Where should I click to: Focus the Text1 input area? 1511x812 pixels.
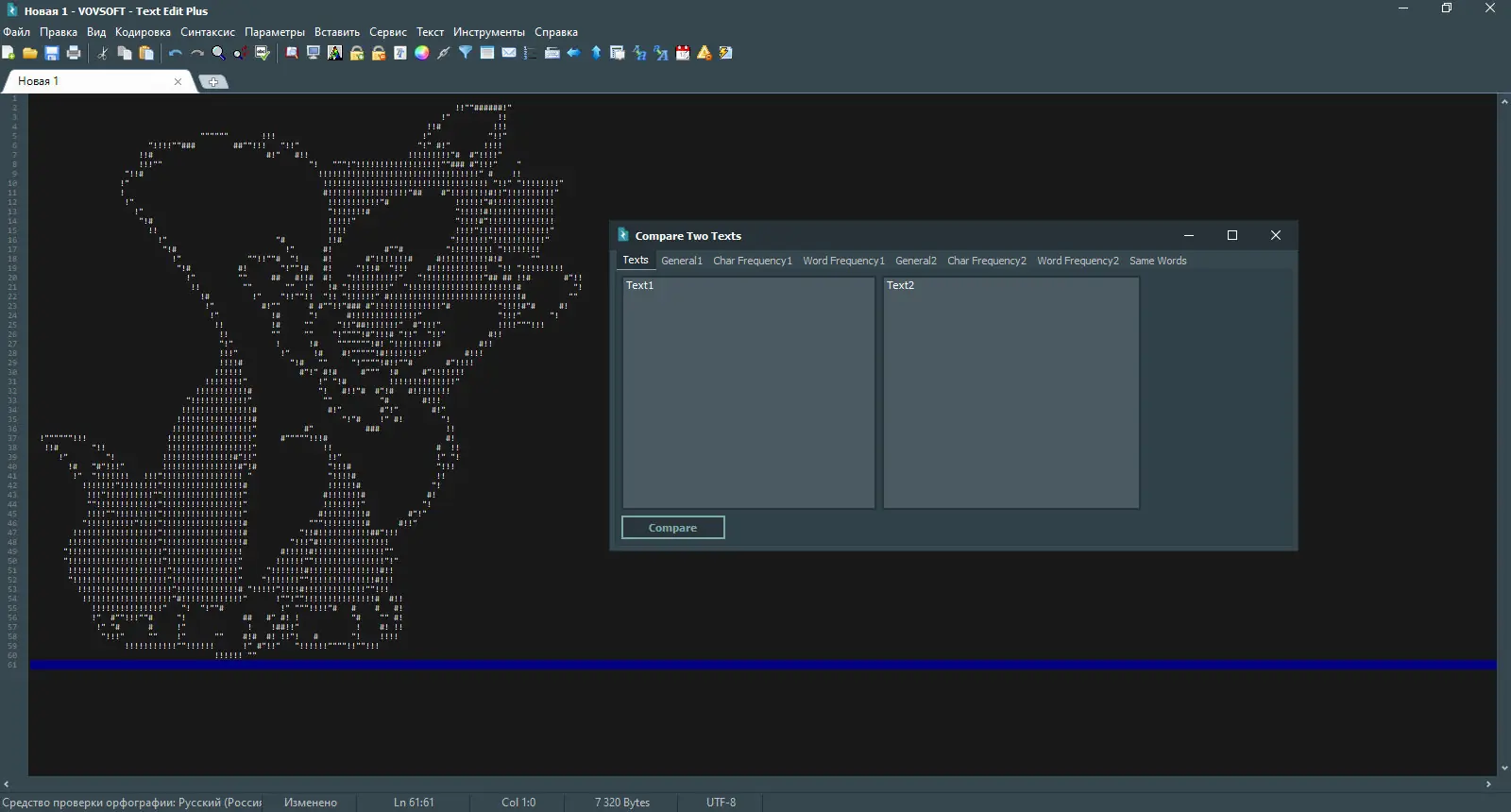pos(749,393)
